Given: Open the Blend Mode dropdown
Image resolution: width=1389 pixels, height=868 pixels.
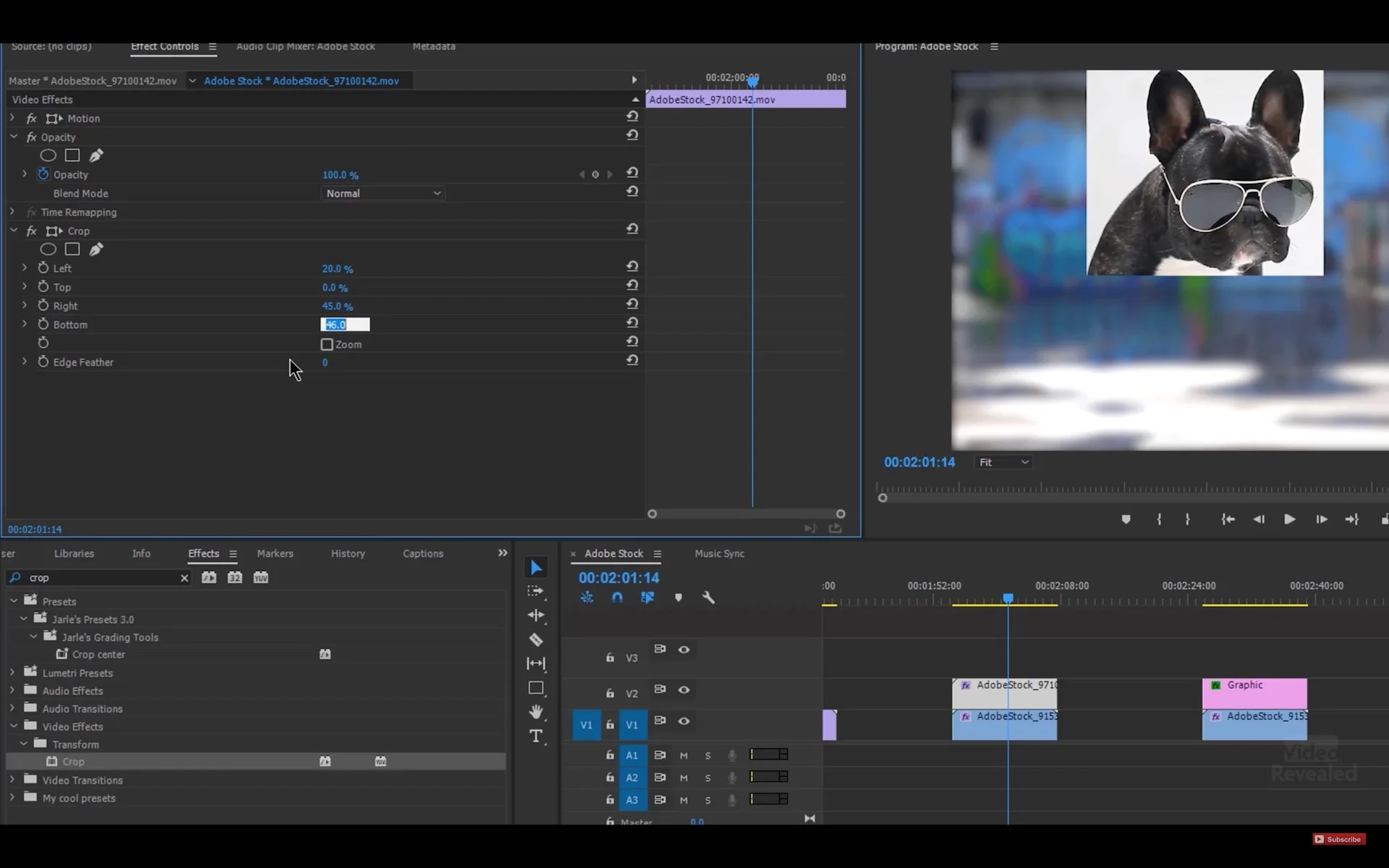Looking at the screenshot, I should (383, 193).
